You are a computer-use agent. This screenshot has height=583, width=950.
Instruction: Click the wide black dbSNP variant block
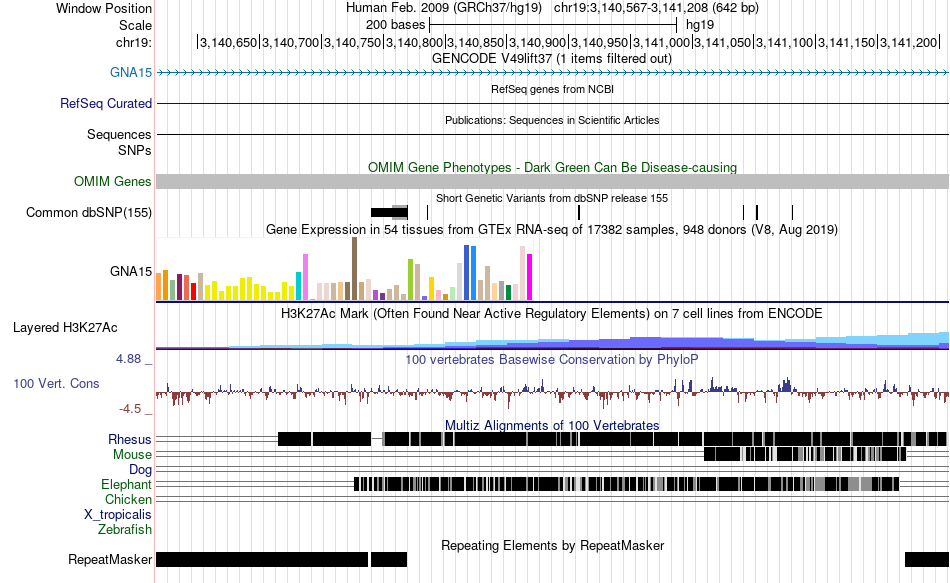pyautogui.click(x=390, y=212)
